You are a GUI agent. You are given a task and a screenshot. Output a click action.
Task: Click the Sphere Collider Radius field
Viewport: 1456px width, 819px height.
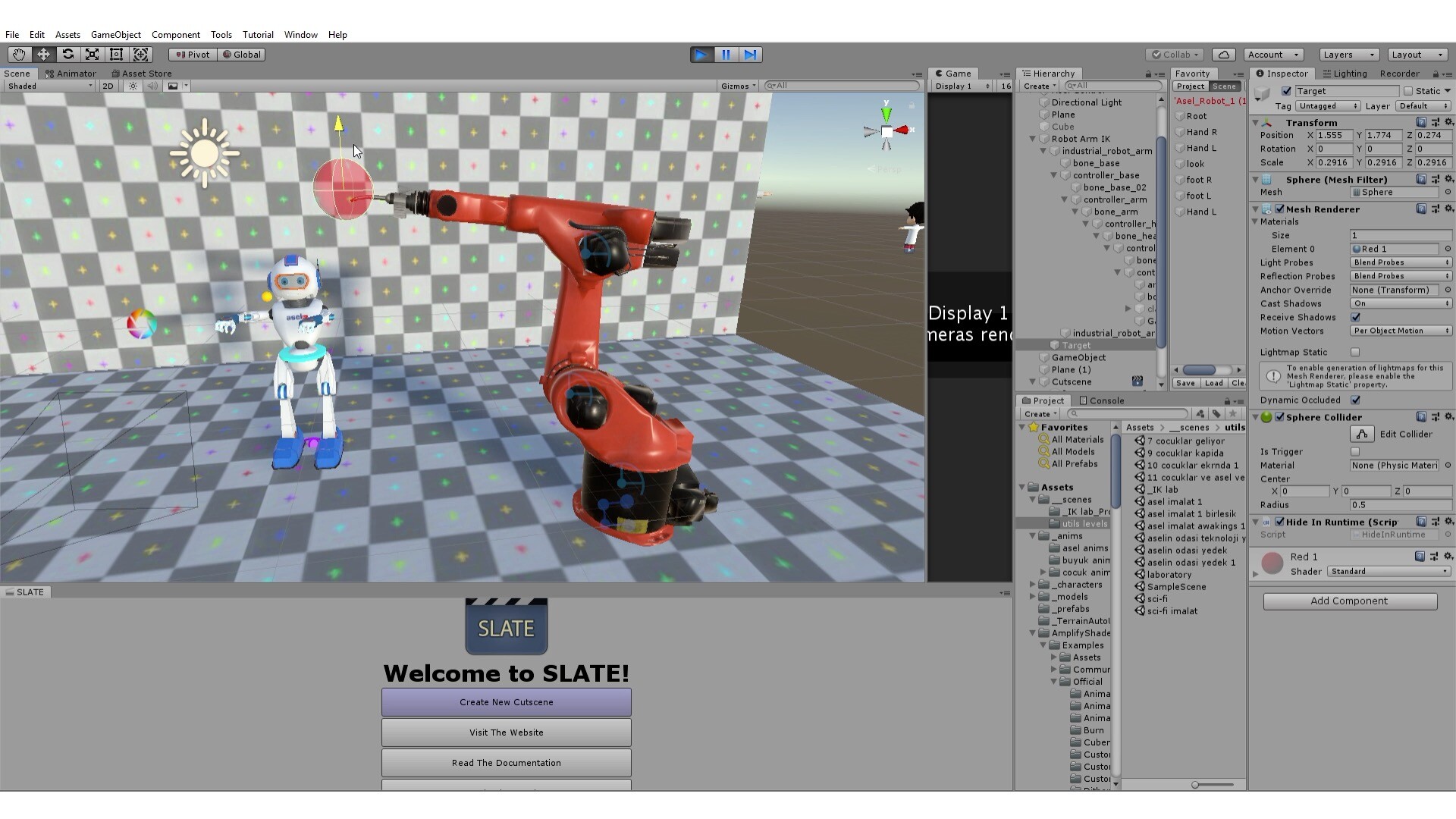click(x=1401, y=505)
